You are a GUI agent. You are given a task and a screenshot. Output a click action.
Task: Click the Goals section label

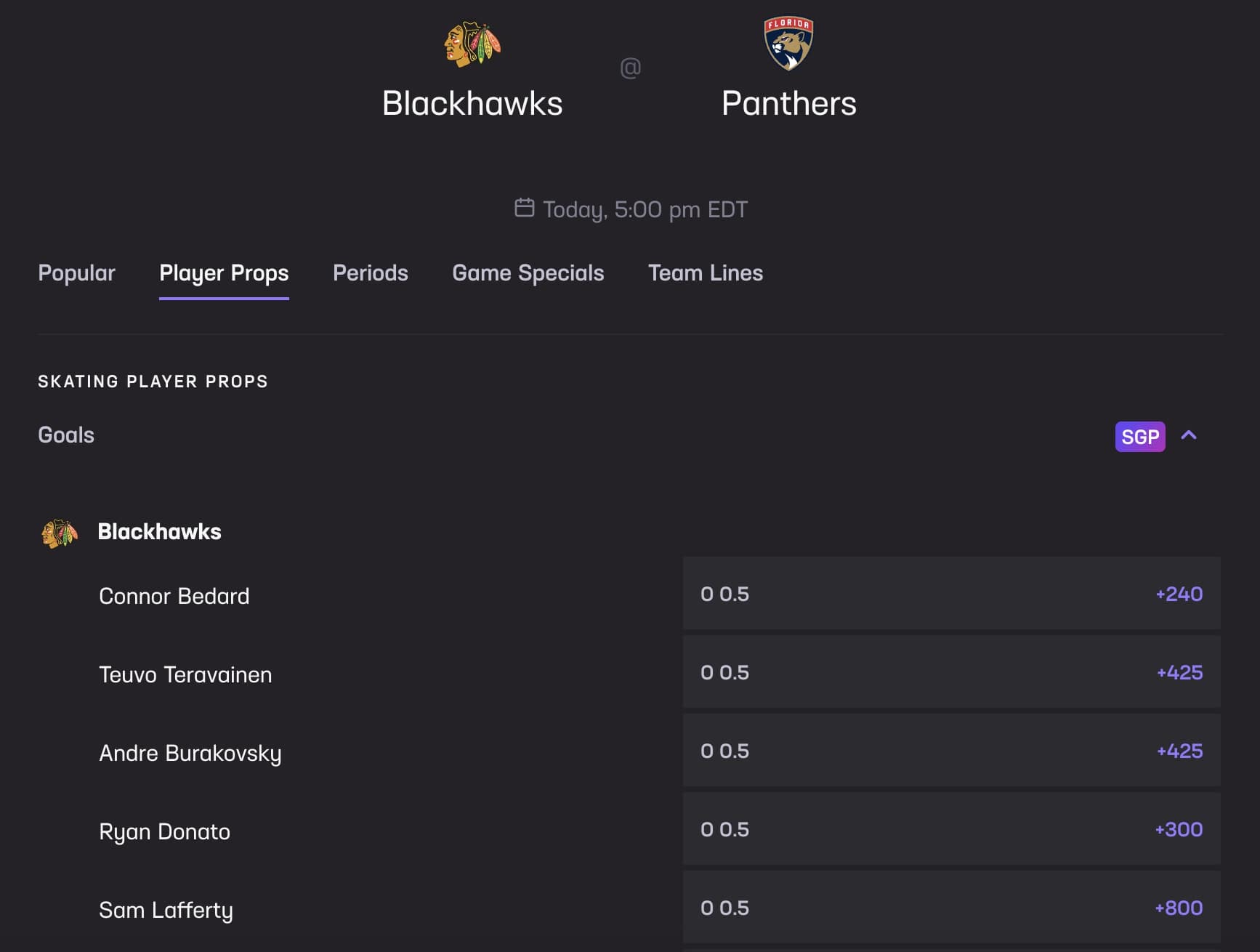65,435
